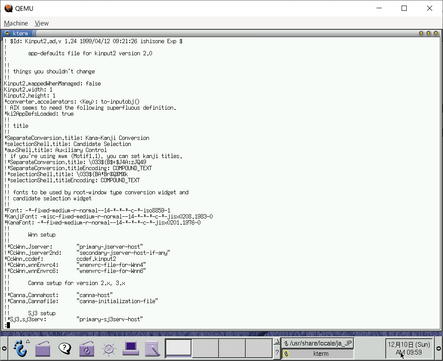Viewport: 443px width, 361px height.
Task: Click 'Candidate Selection' title text
Action: 102,144
